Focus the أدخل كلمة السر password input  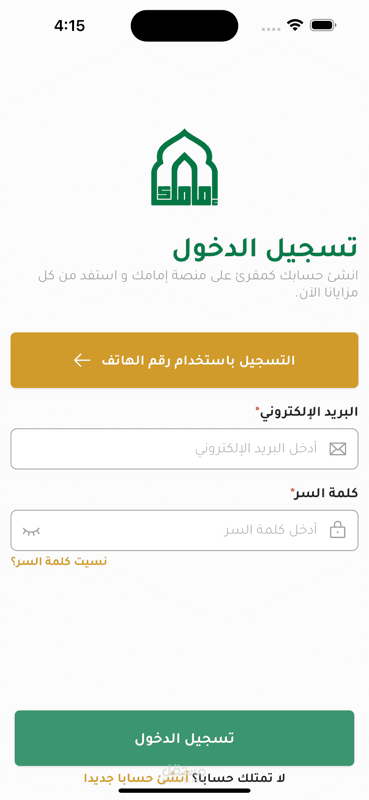point(184,531)
